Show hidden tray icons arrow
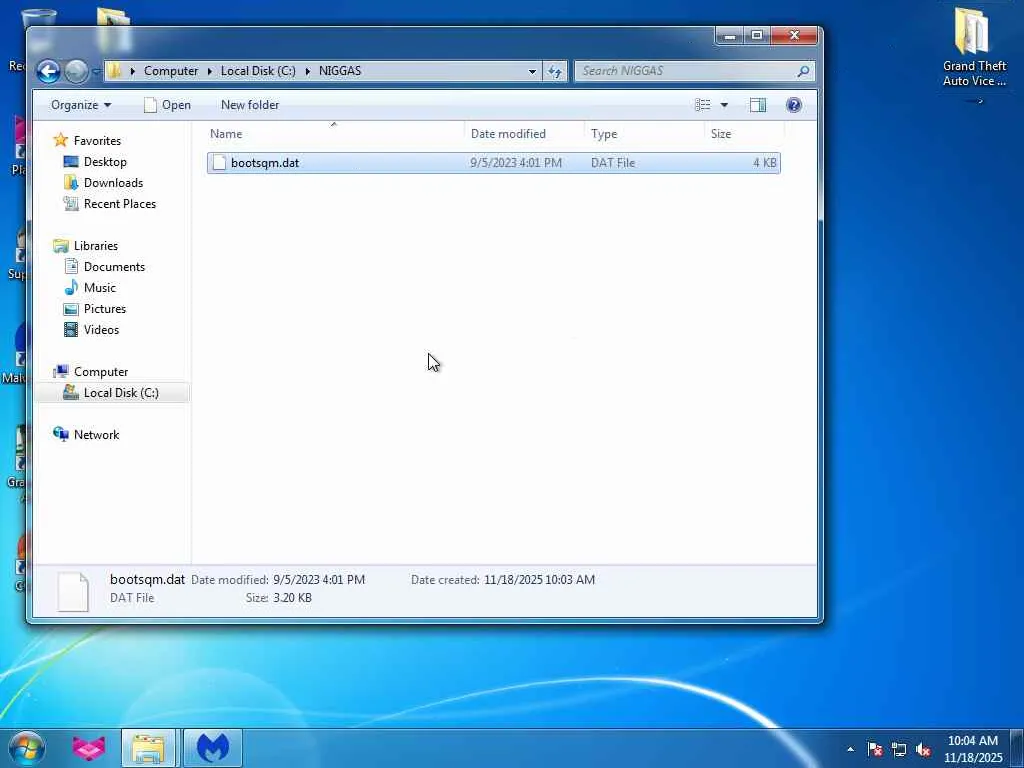Screen dimensions: 1024x768 850,749
